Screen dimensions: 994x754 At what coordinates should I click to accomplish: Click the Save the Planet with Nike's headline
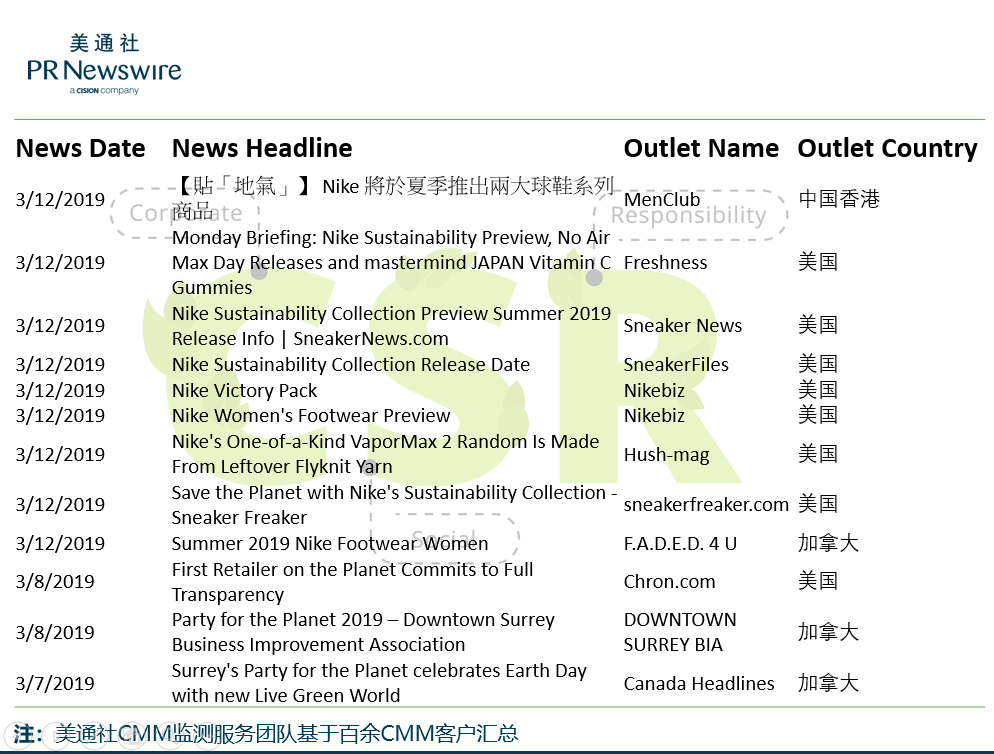(394, 505)
